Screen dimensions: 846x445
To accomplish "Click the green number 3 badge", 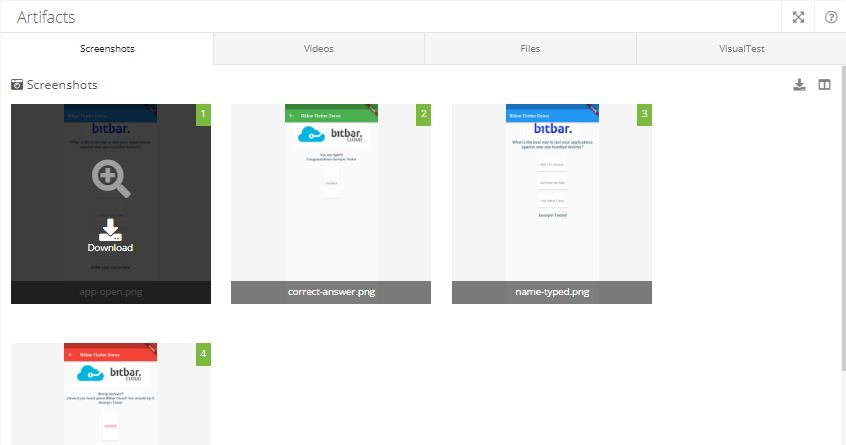I will (644, 114).
